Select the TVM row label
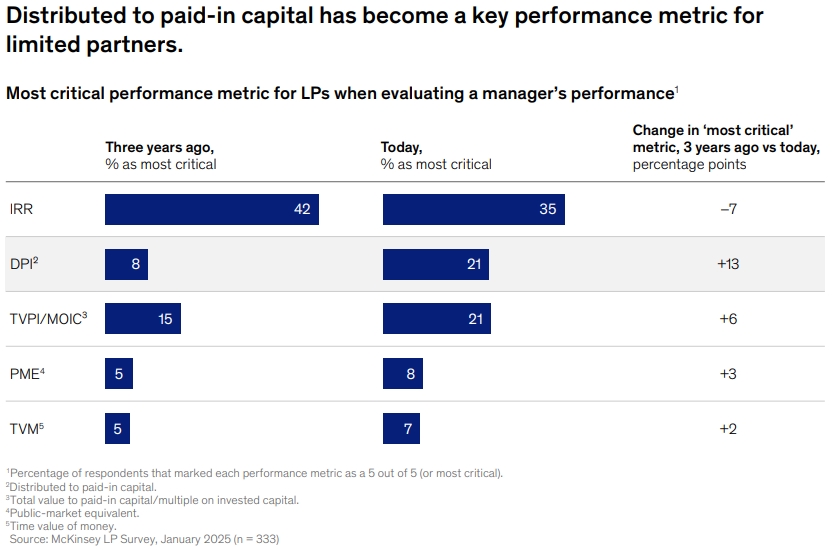Screen dimensions: 835x550 (x=24, y=429)
